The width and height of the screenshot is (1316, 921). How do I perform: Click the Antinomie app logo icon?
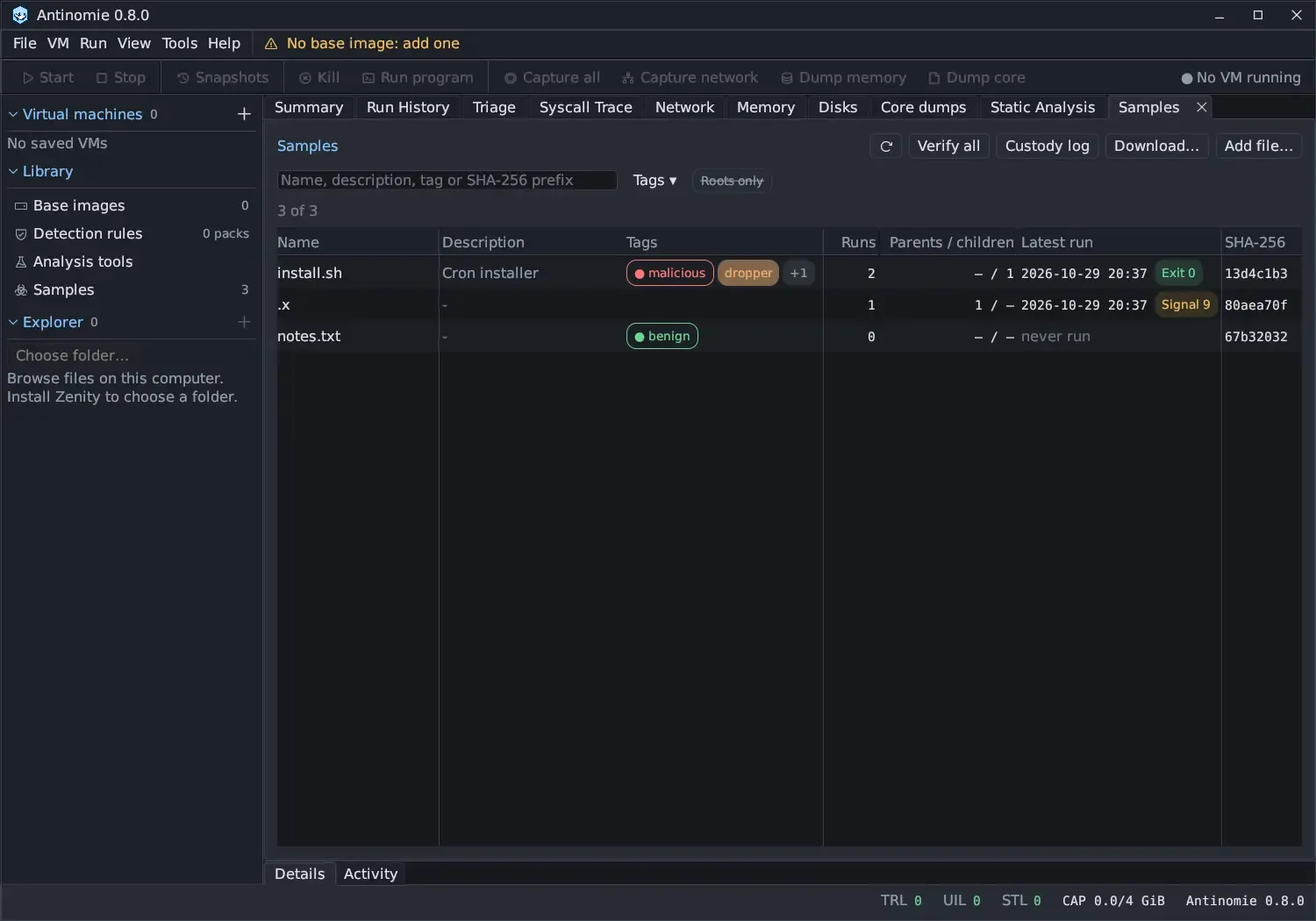click(x=19, y=15)
